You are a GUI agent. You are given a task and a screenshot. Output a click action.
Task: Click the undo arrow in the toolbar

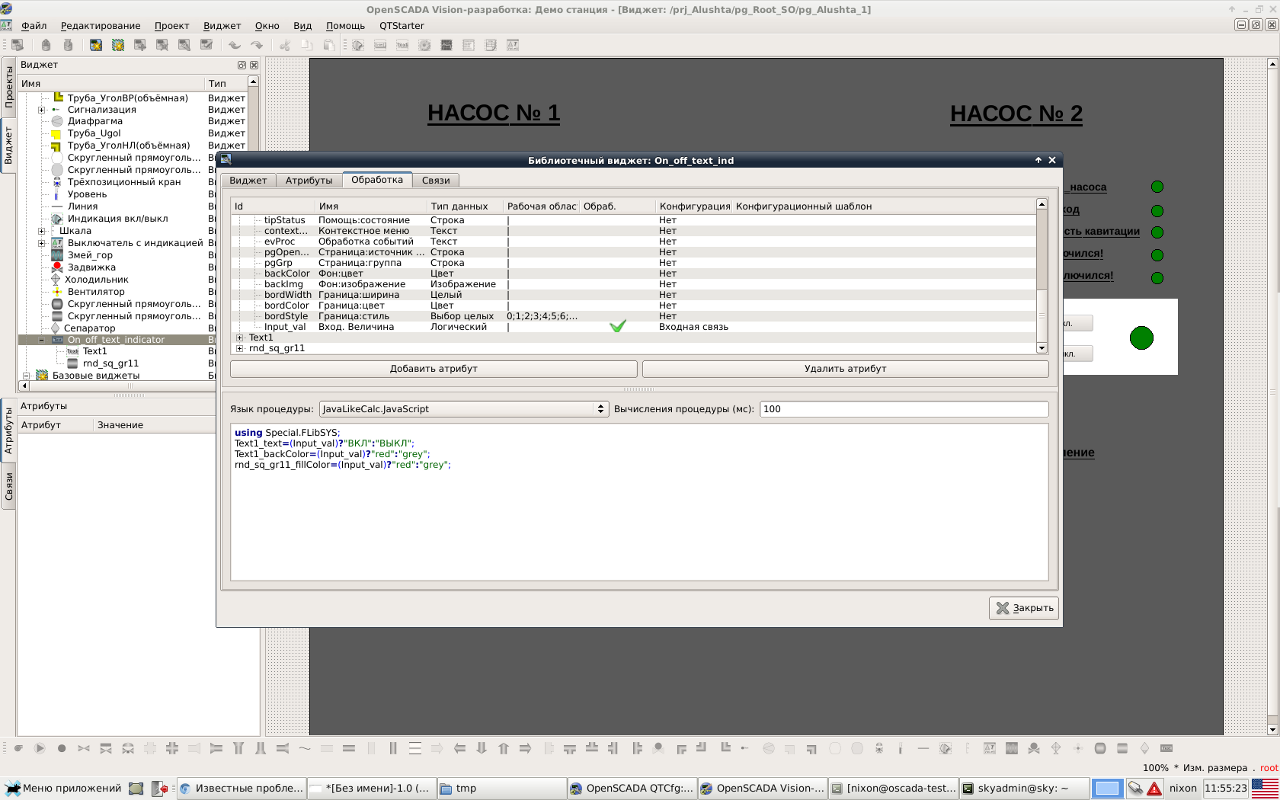[x=235, y=45]
